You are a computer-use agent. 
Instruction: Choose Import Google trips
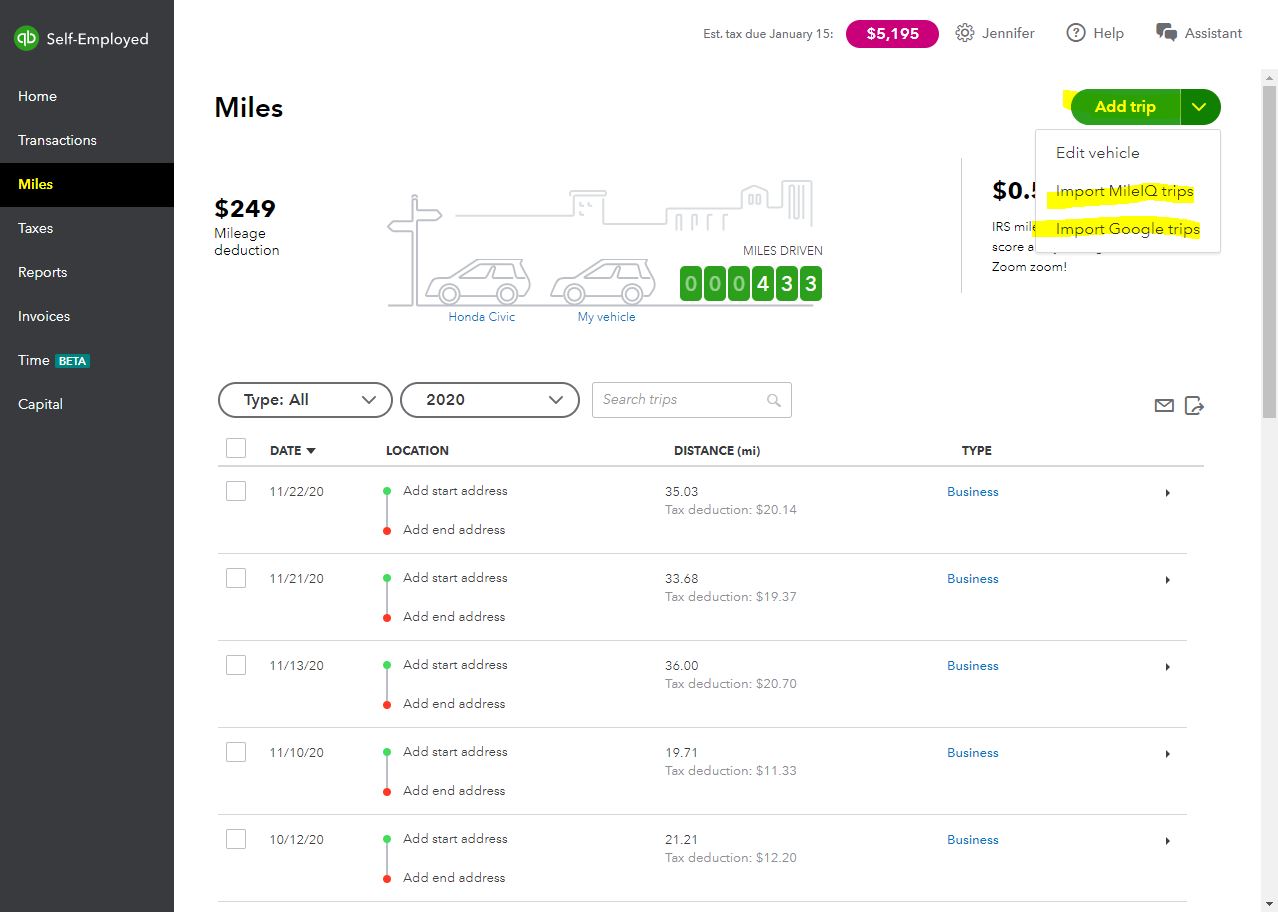tap(1128, 229)
